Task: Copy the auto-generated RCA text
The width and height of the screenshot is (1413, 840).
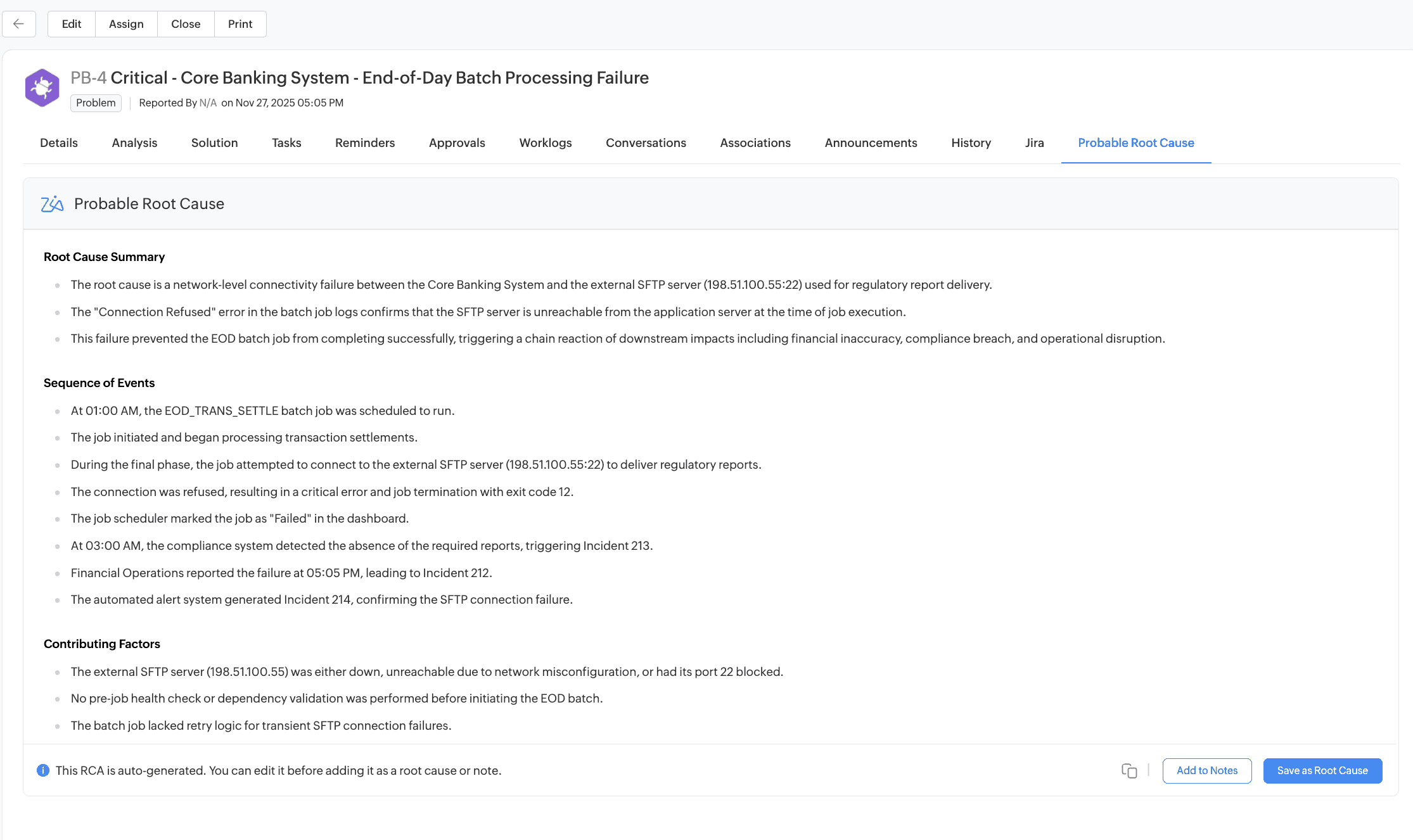Action: click(1130, 771)
